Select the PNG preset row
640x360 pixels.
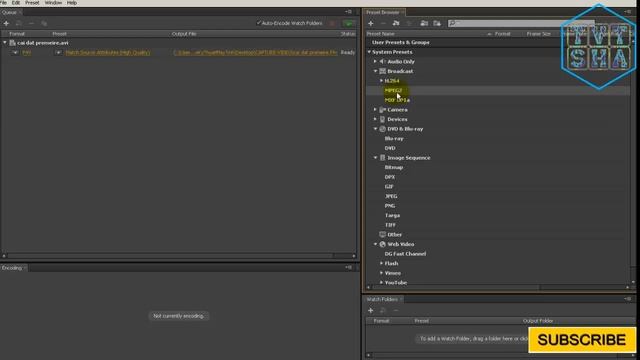coord(498,206)
